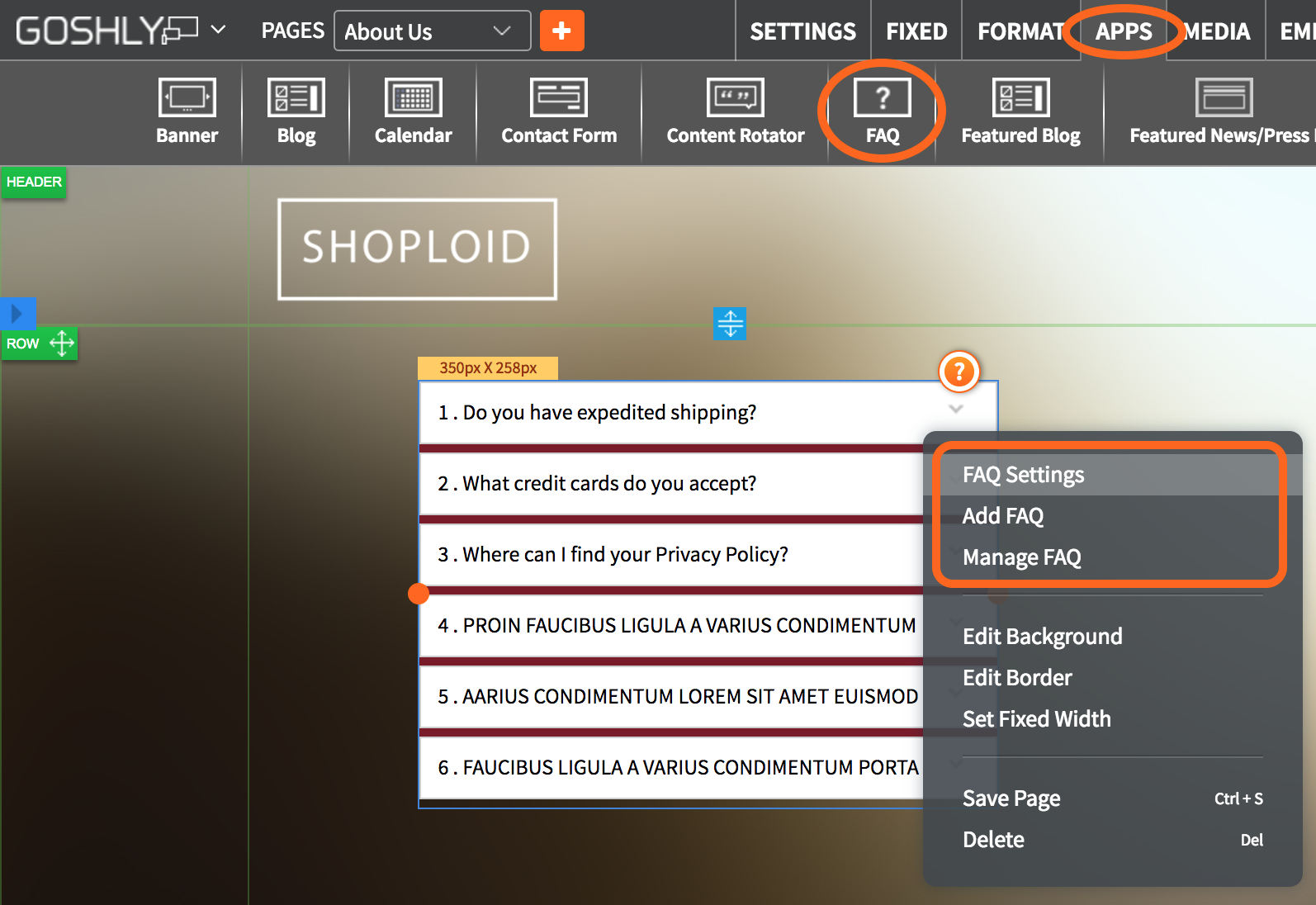Viewport: 1316px width, 905px height.
Task: Choose Delete in context menu
Action: point(1112,840)
